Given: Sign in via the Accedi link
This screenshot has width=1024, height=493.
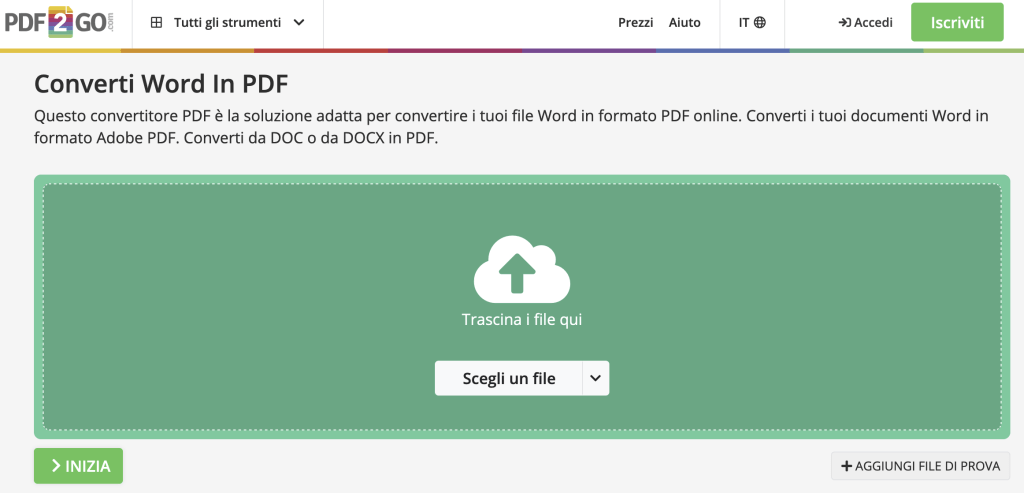Looking at the screenshot, I should pos(865,23).
